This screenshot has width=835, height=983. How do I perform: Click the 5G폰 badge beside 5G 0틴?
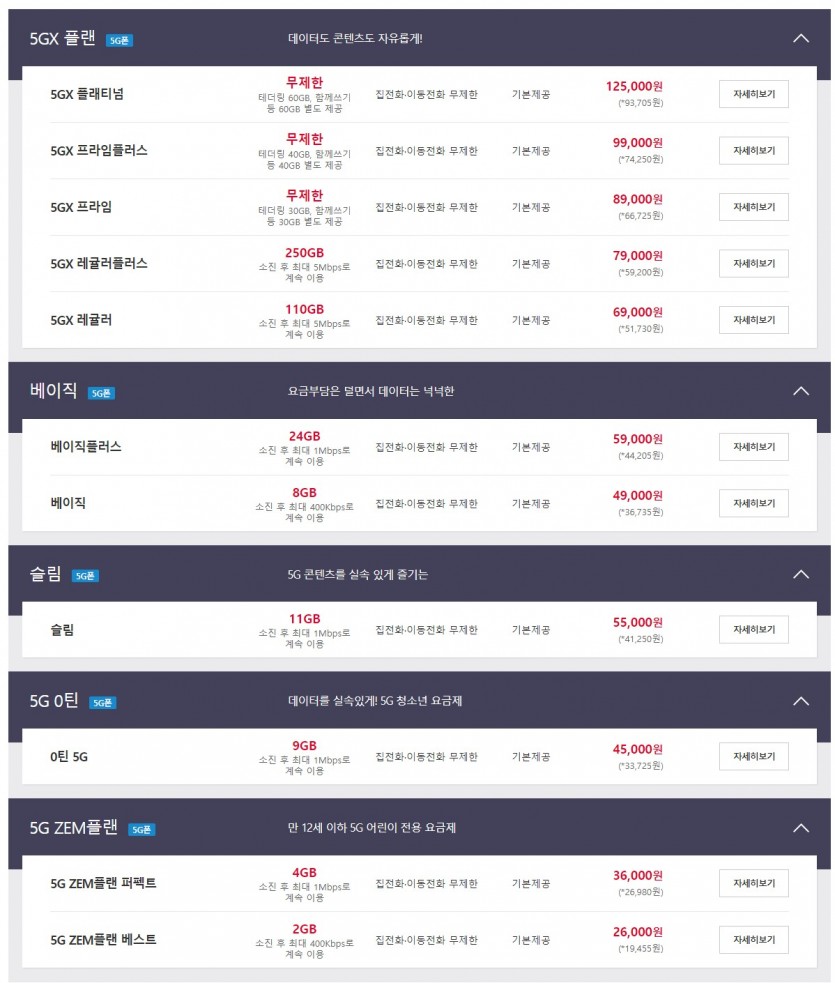click(102, 703)
